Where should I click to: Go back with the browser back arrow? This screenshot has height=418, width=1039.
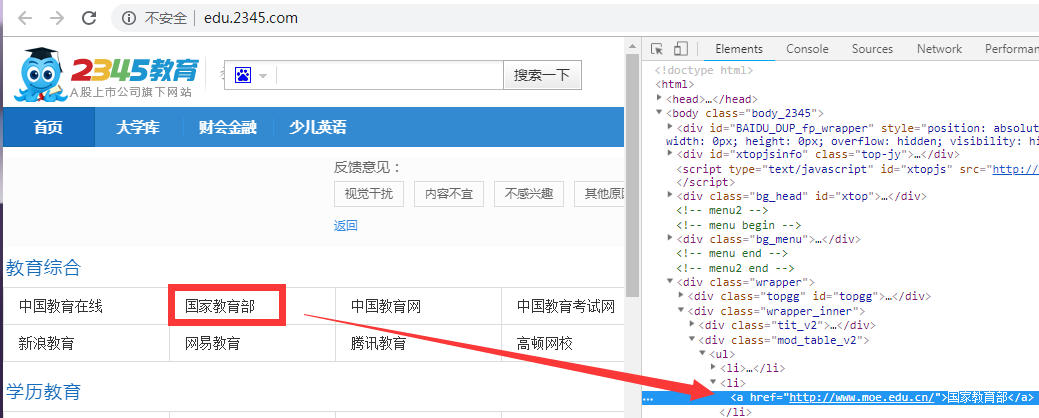click(x=25, y=19)
